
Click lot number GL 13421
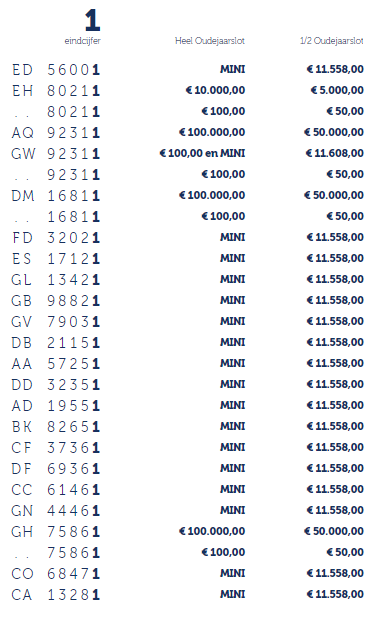[x=56, y=280]
